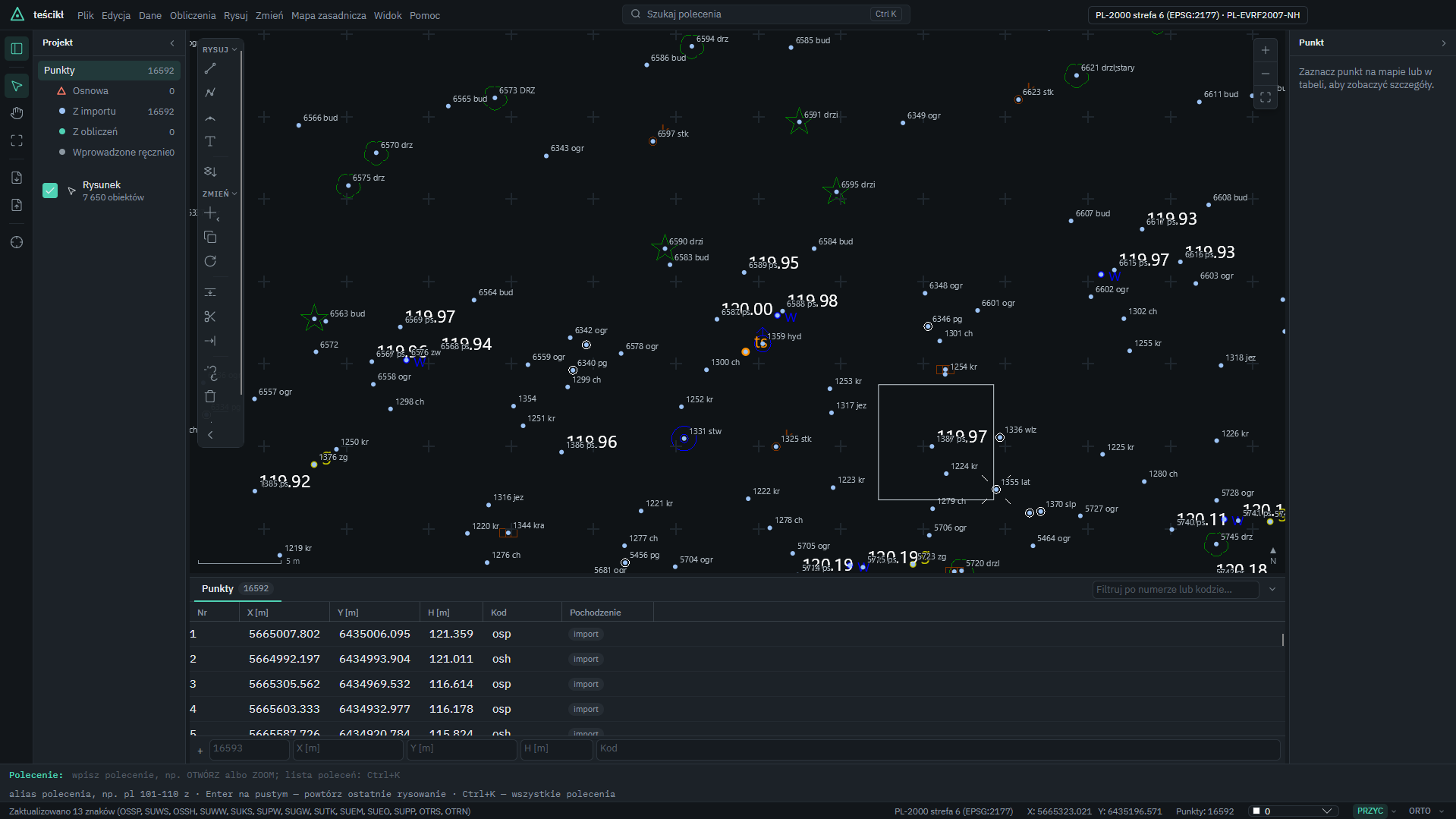This screenshot has height=819, width=1456.
Task: Expand the ZMIEŃ section chevron
Action: coord(234,194)
